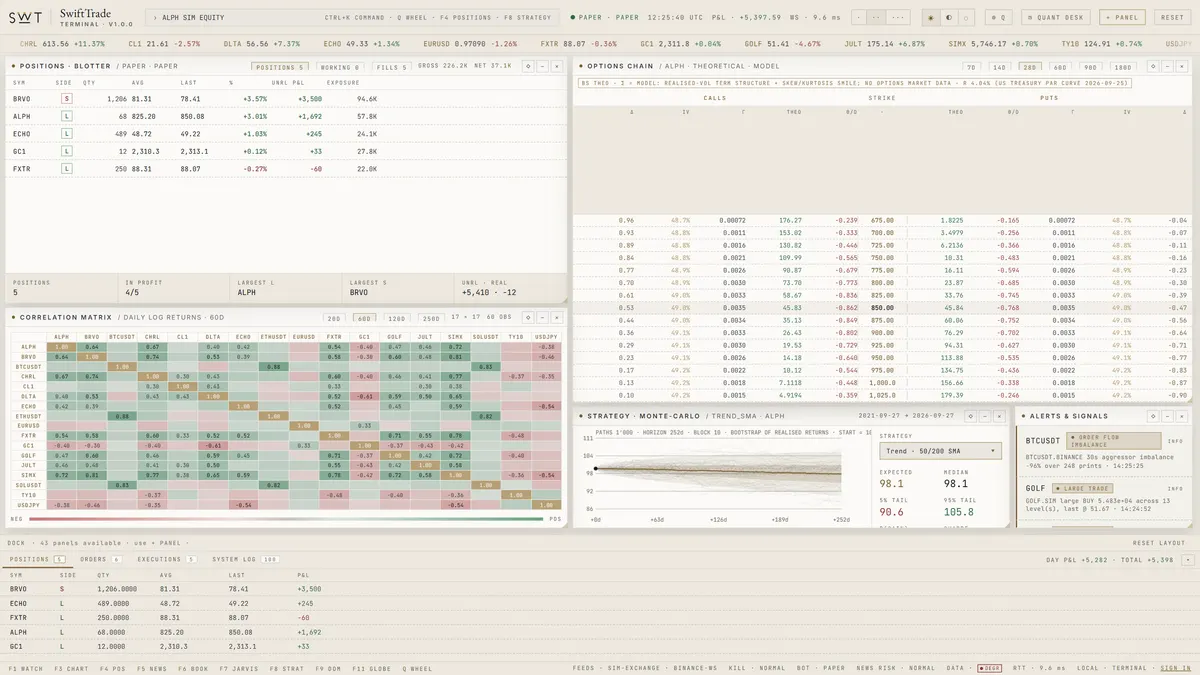This screenshot has height=675, width=1200.
Task: Close the Alerts & Signals panel
Action: [1184, 415]
